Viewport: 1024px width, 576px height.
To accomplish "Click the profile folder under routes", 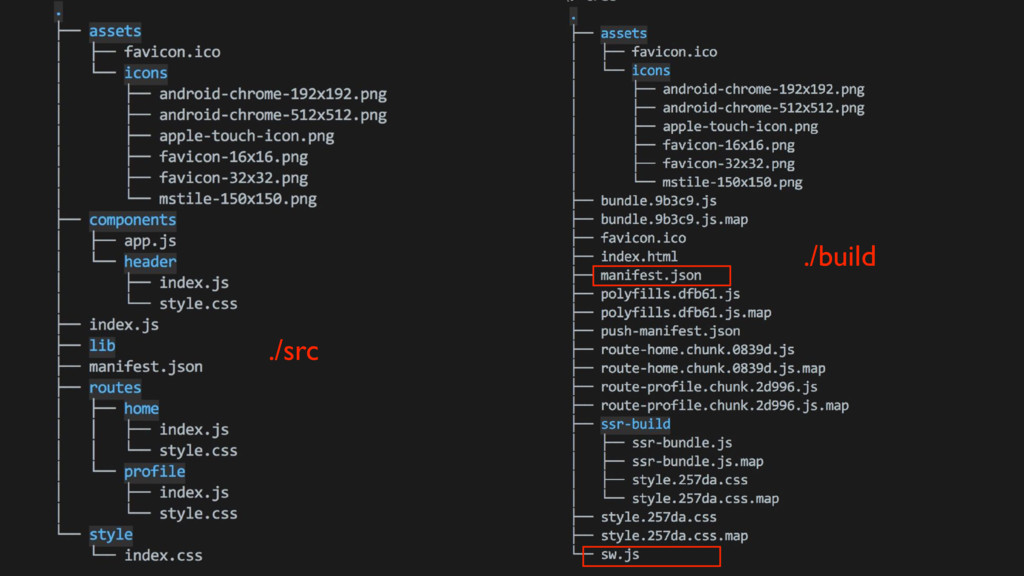I will [155, 472].
